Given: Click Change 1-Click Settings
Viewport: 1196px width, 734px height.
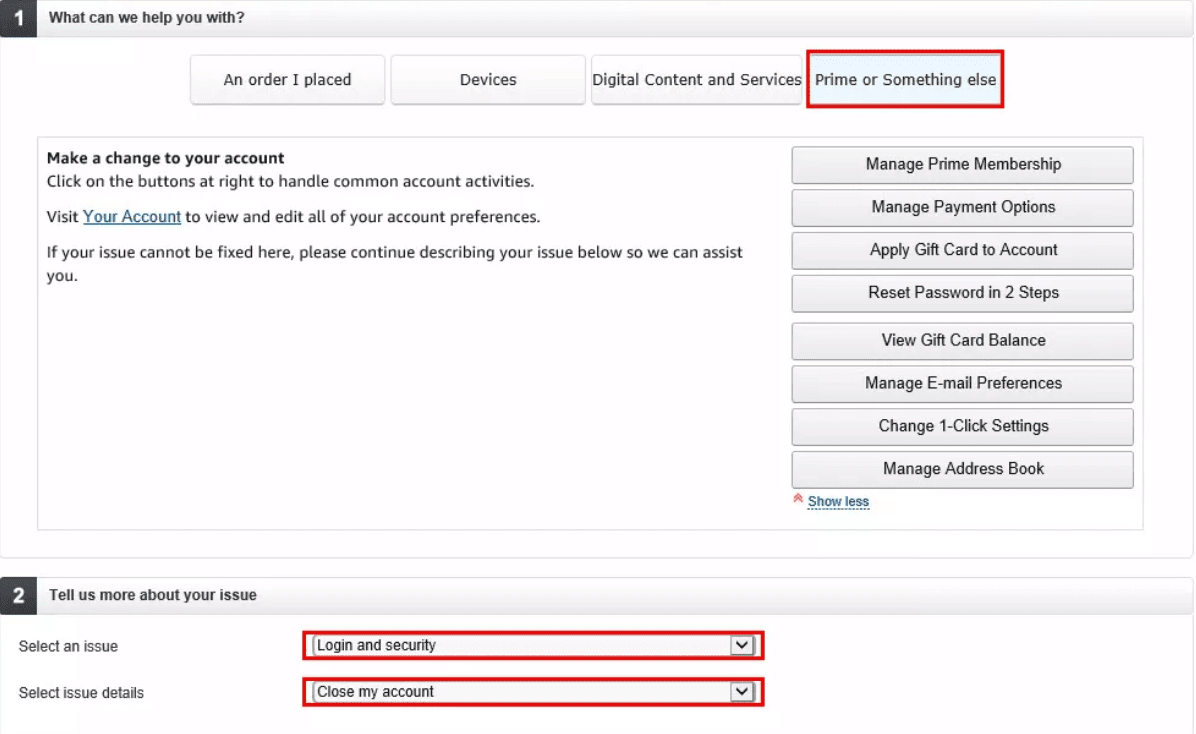Looking at the screenshot, I should click(961, 426).
